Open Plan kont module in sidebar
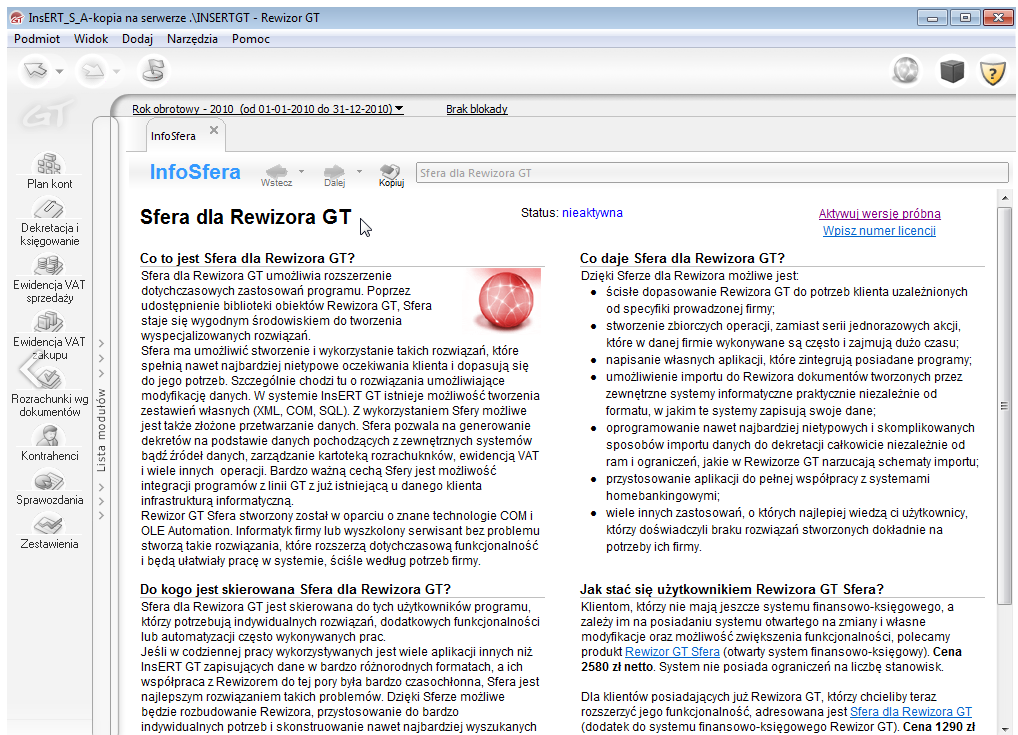This screenshot has width=1018, height=735. pyautogui.click(x=49, y=168)
